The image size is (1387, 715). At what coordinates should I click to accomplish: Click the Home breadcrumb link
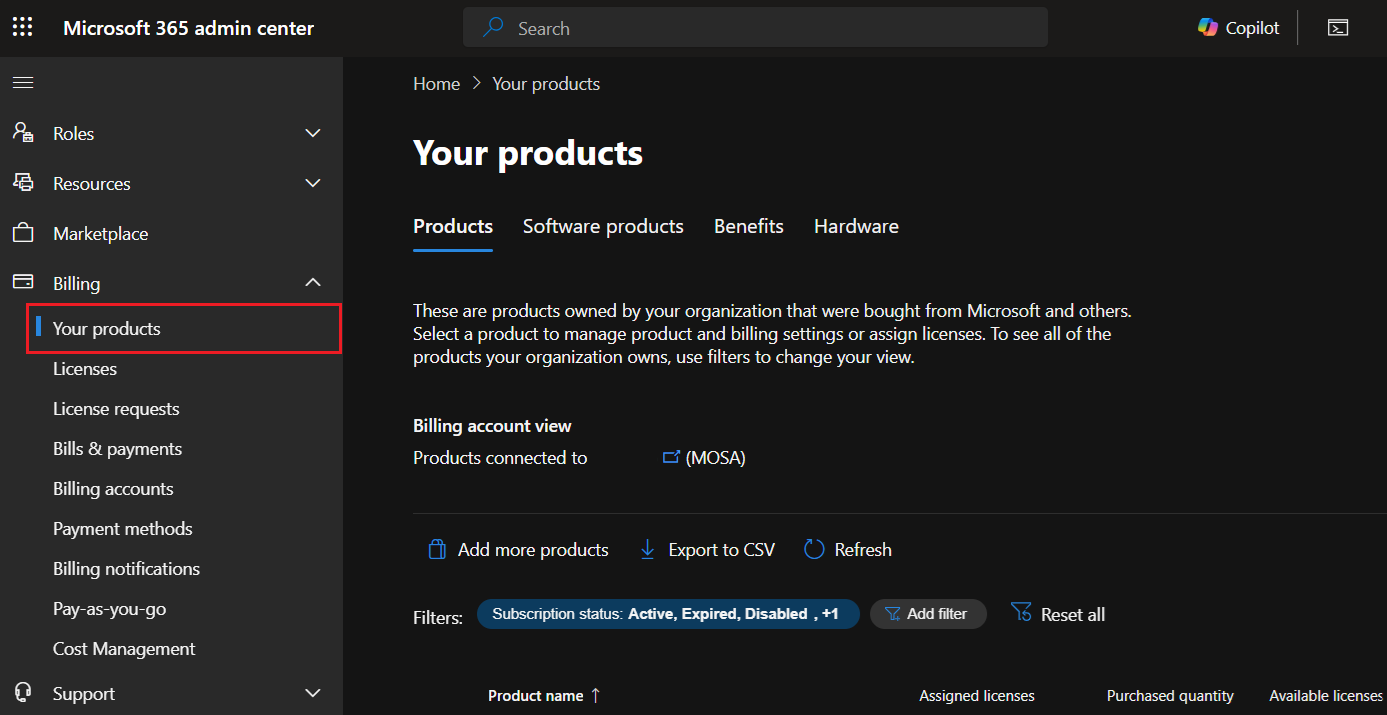pyautogui.click(x=437, y=84)
